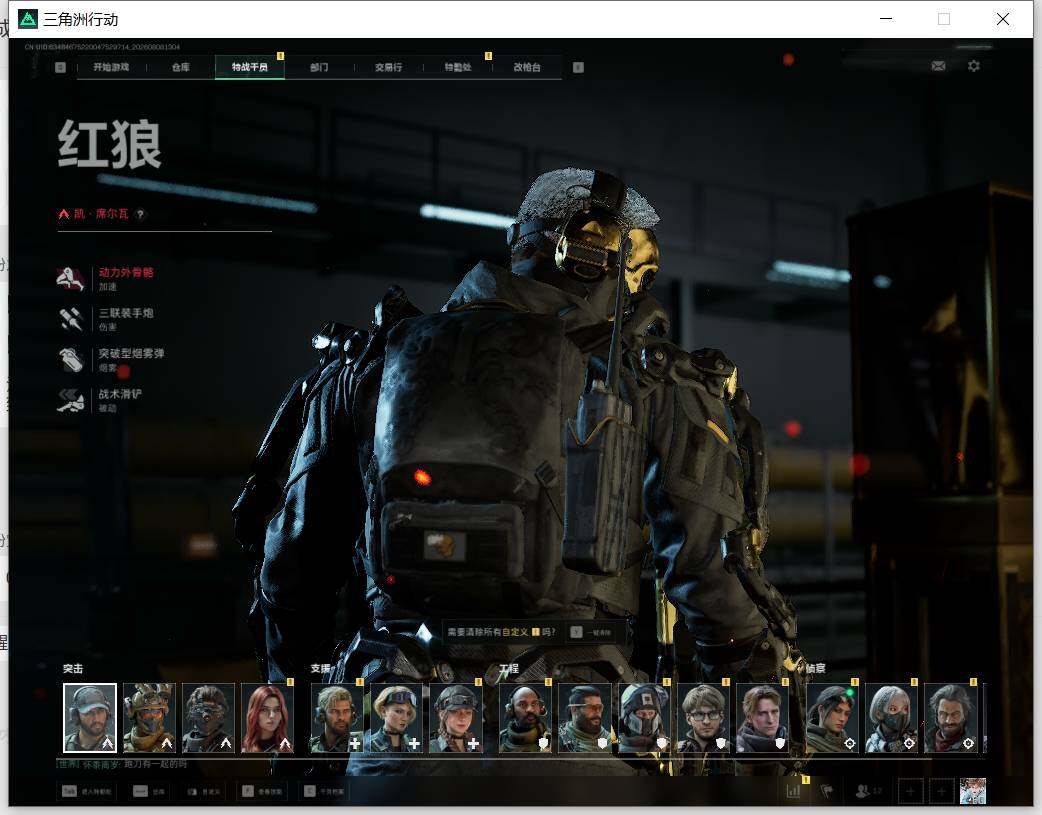The image size is (1042, 815).
Task: Go to the 交易行 tab
Action: [388, 67]
